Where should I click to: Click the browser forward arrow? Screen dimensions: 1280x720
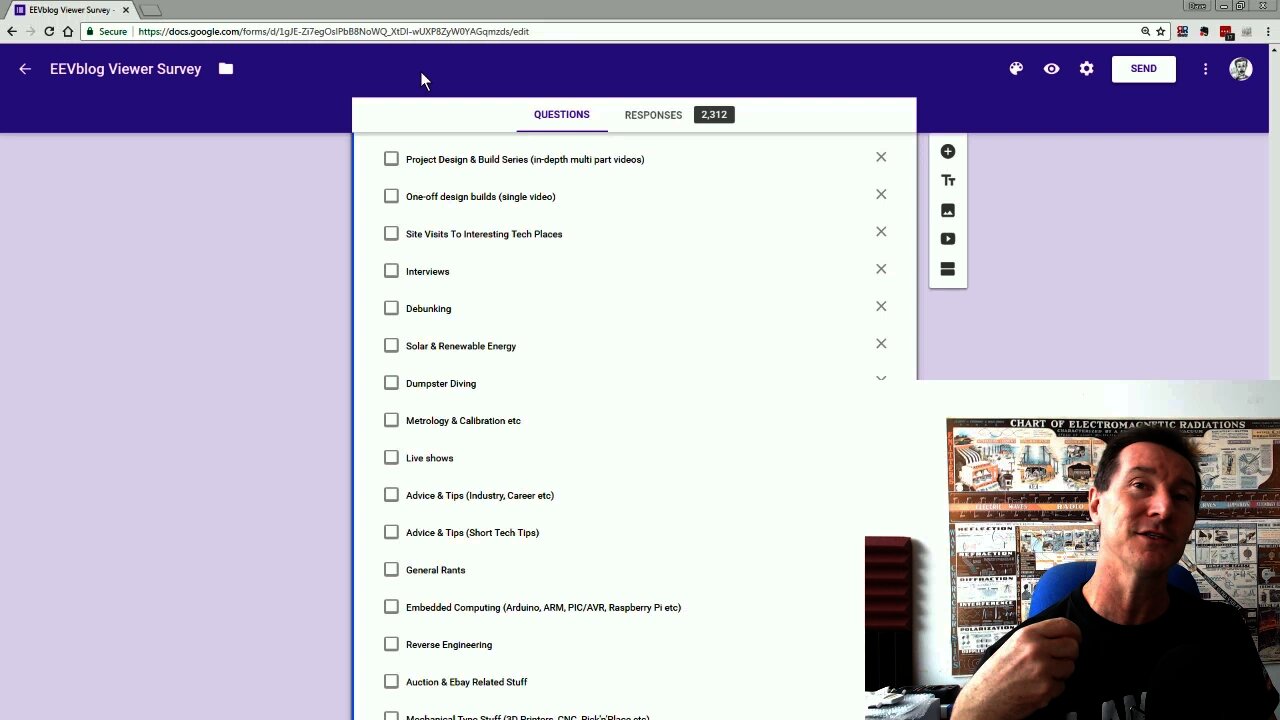click(30, 31)
